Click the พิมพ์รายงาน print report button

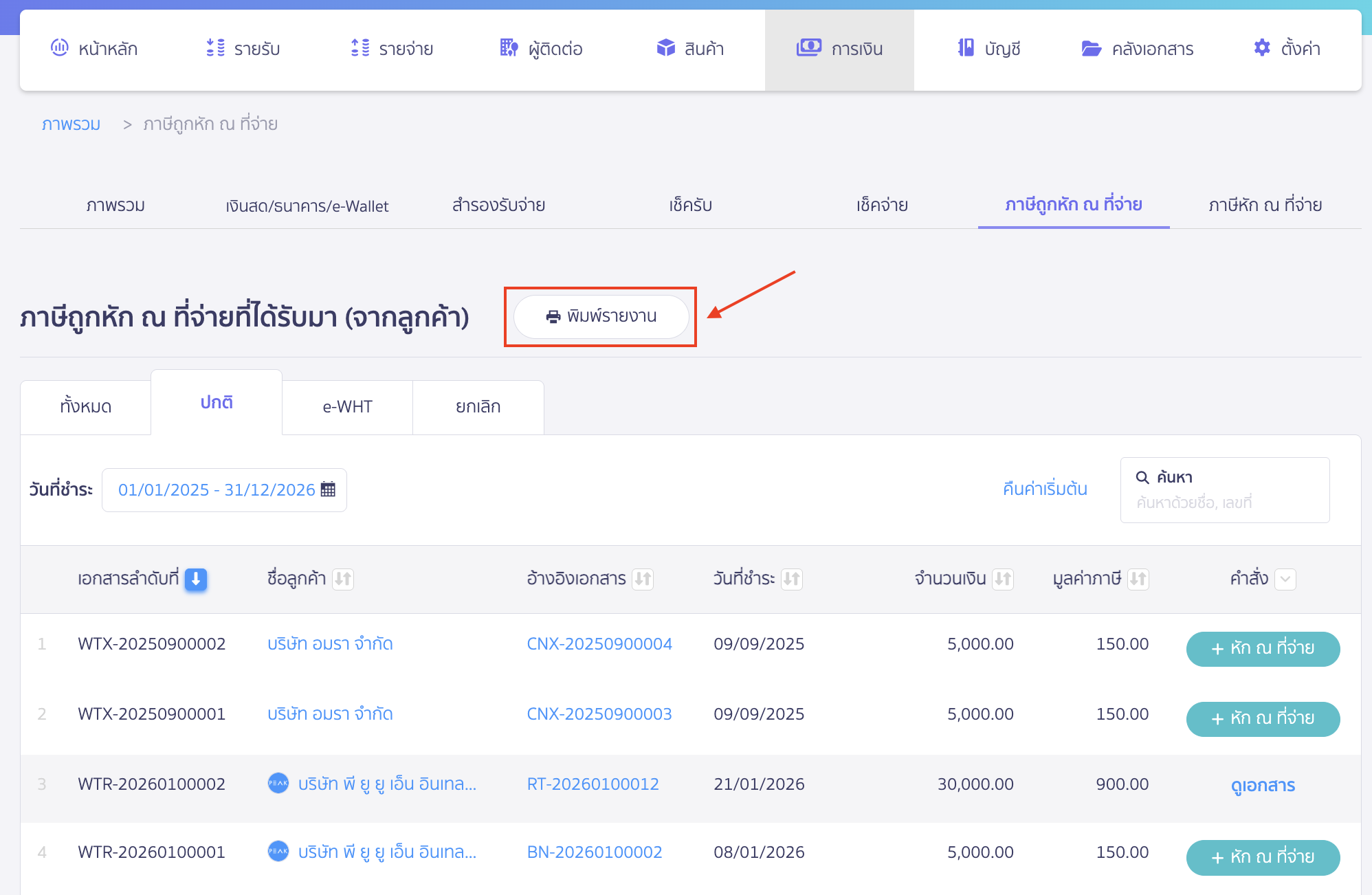(x=601, y=316)
